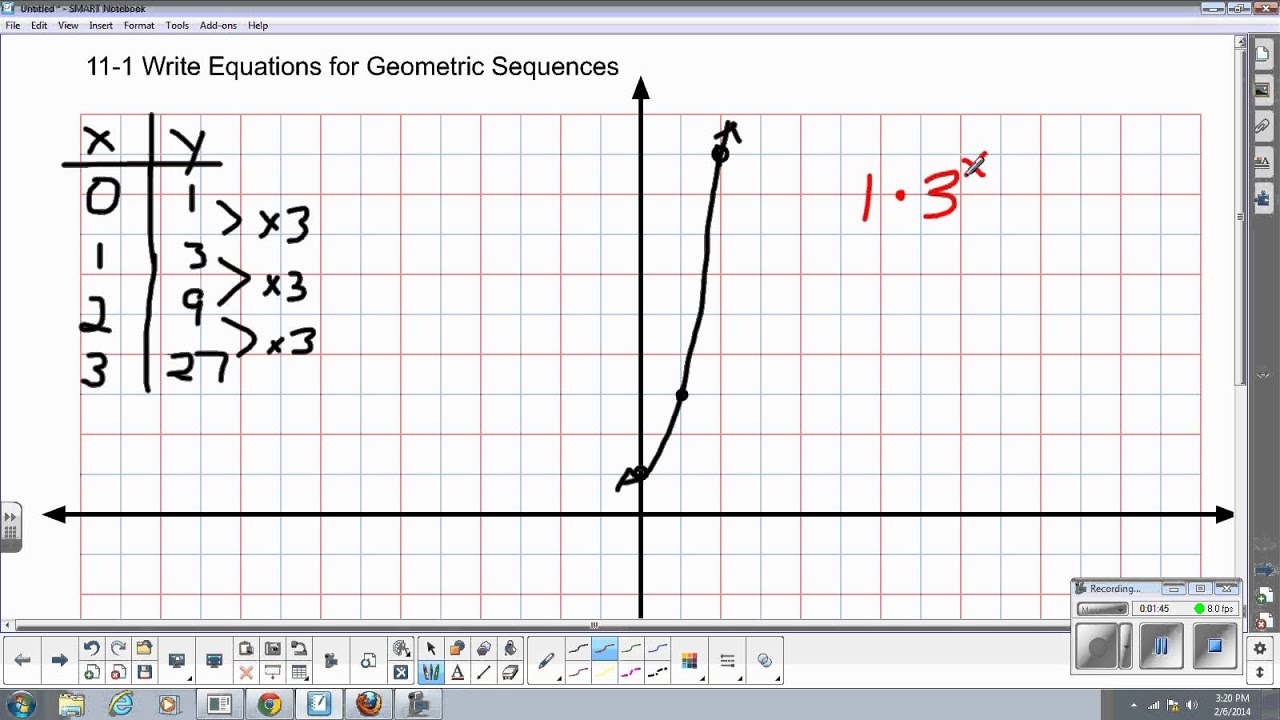Delete the current page
The image size is (1280, 720).
point(118,672)
